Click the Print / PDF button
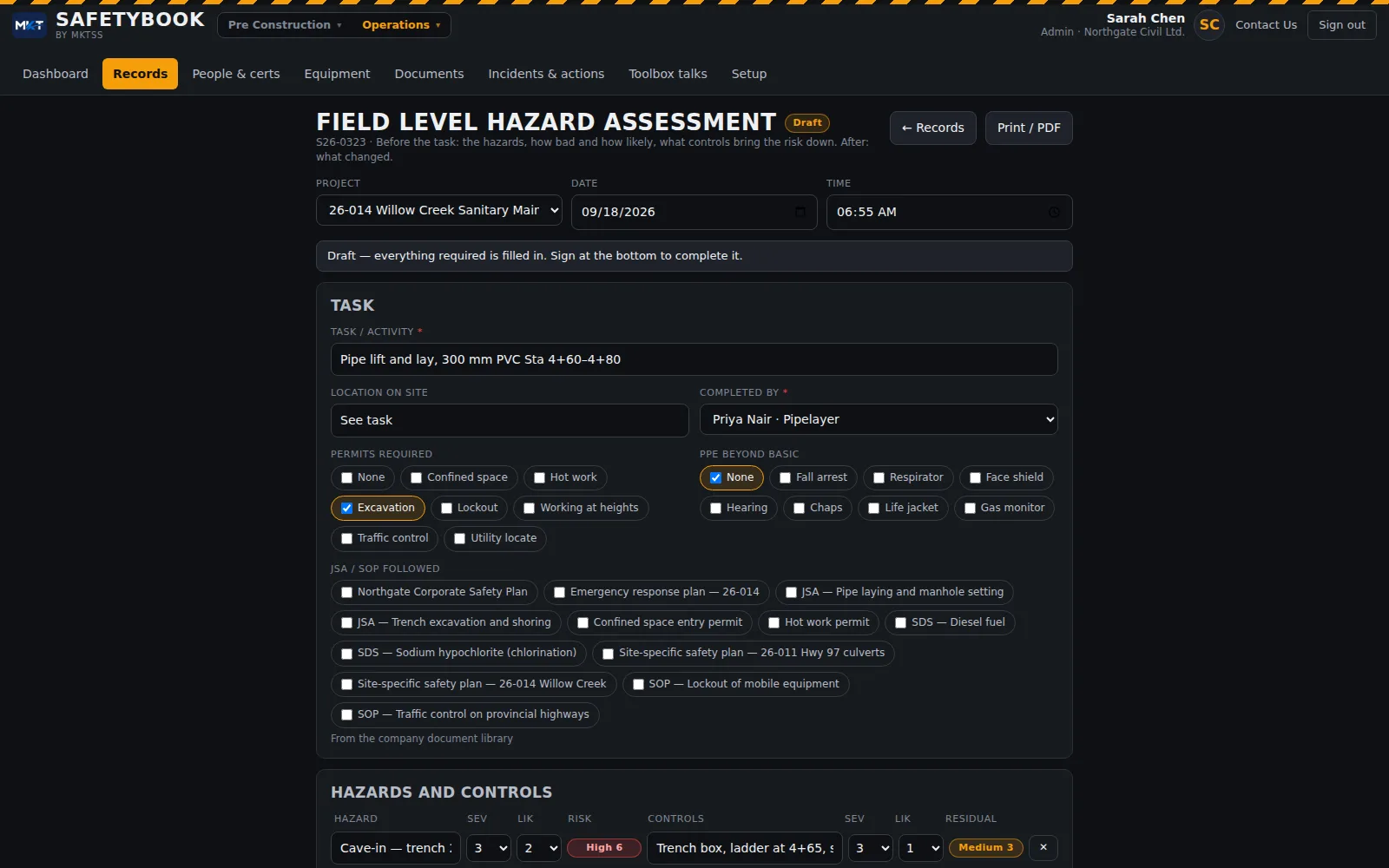Viewport: 1389px width, 868px height. (x=1029, y=128)
